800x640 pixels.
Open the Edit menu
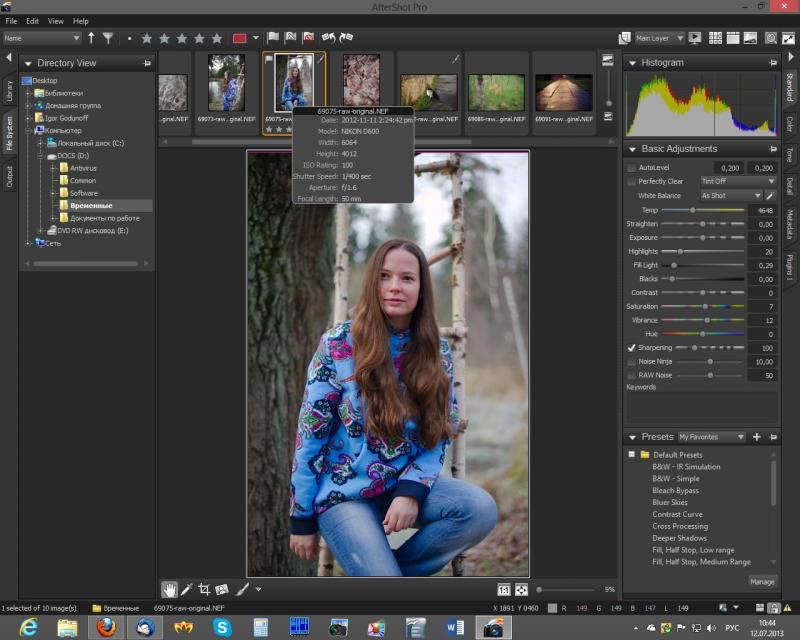(32, 21)
